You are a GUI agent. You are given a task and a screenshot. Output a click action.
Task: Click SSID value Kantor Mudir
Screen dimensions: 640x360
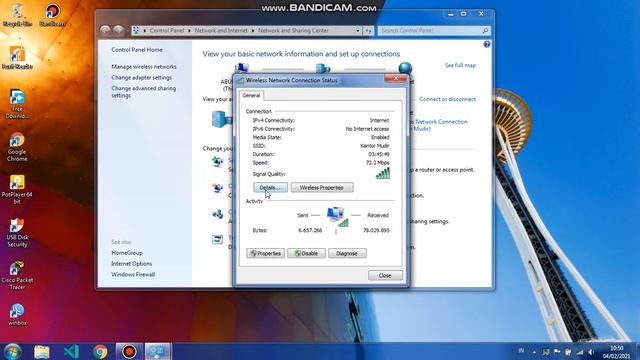374,146
